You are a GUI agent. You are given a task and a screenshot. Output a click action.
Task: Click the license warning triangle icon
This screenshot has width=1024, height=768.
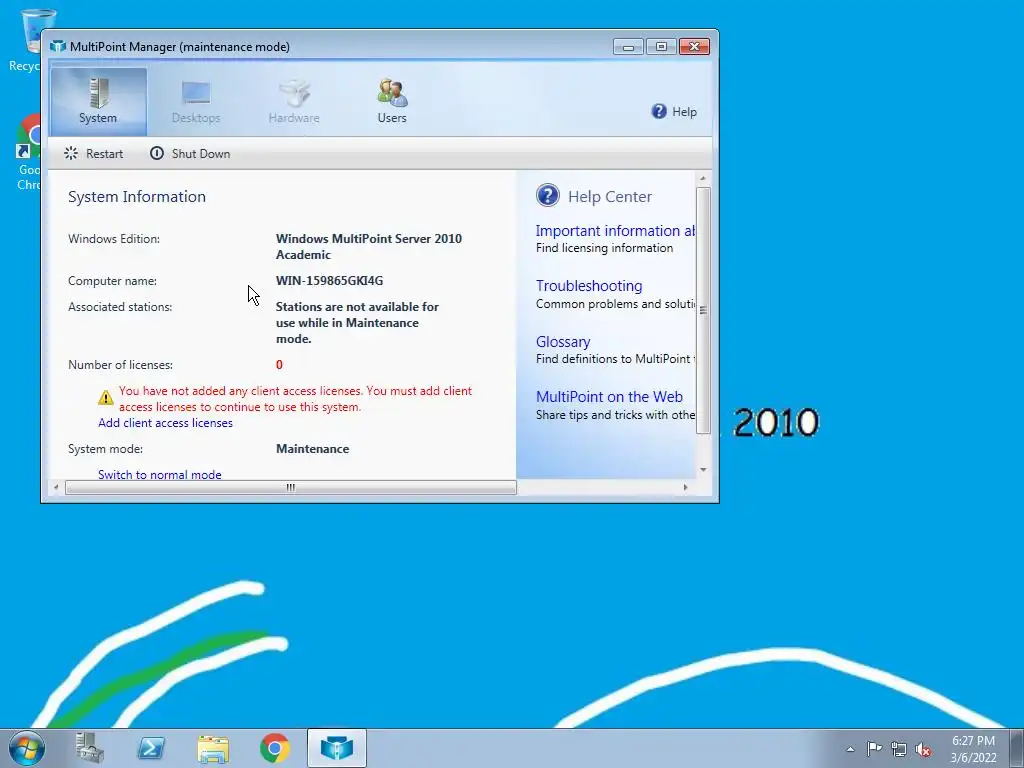(106, 397)
